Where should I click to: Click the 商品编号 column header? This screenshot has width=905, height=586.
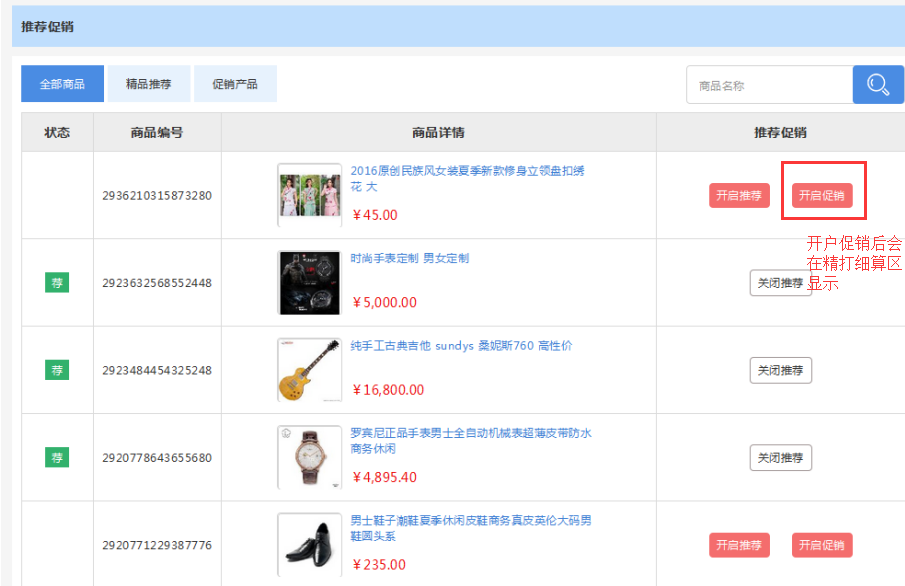tap(157, 132)
